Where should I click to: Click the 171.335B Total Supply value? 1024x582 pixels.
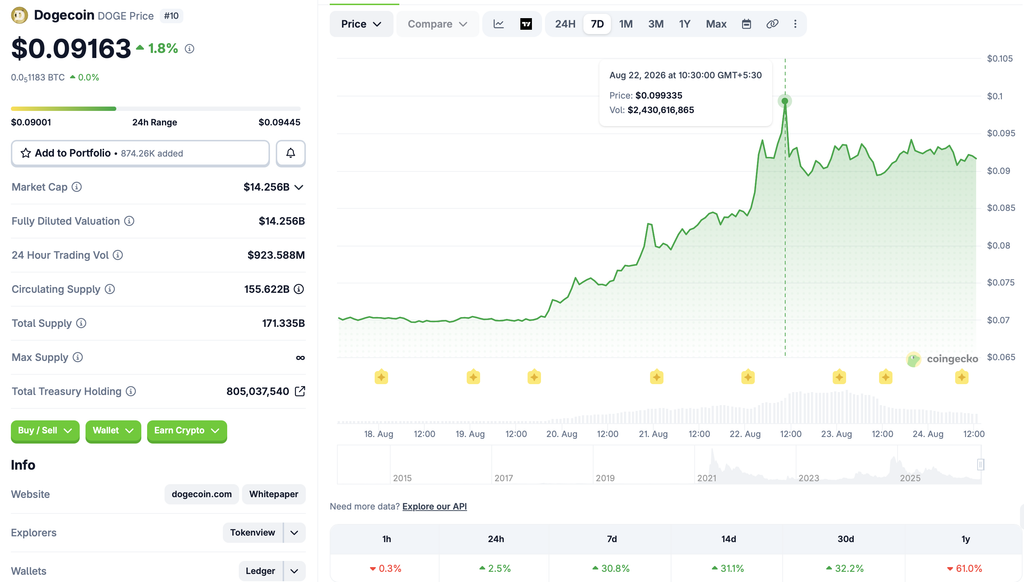[283, 323]
